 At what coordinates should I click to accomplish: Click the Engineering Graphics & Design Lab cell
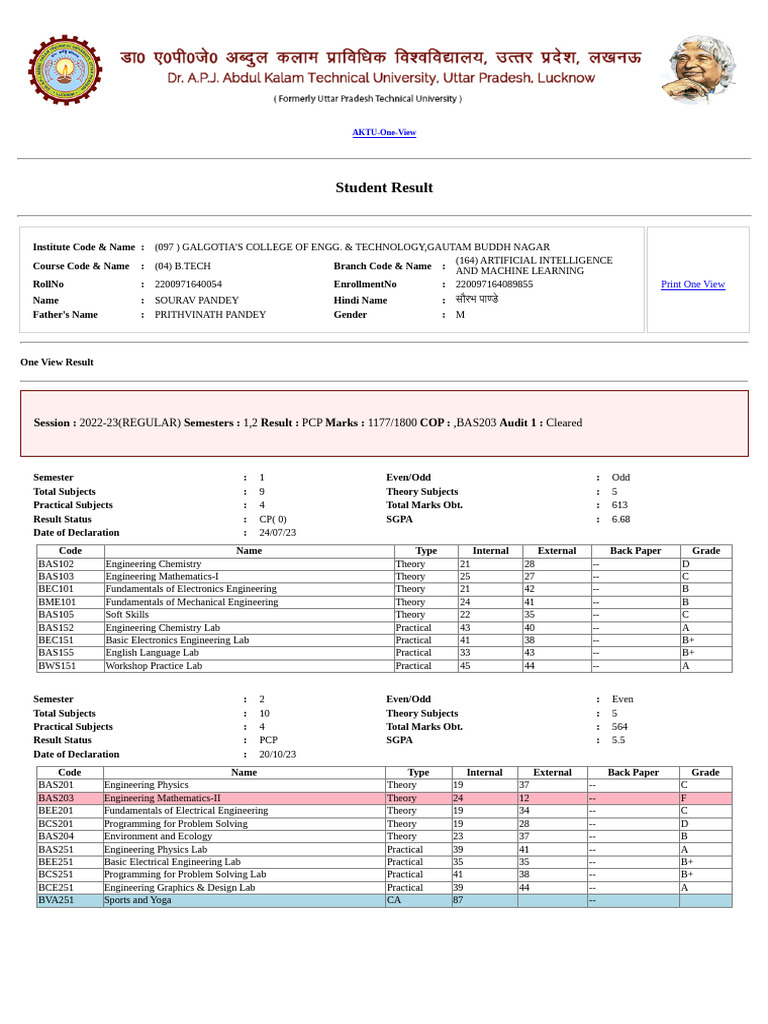point(244,888)
